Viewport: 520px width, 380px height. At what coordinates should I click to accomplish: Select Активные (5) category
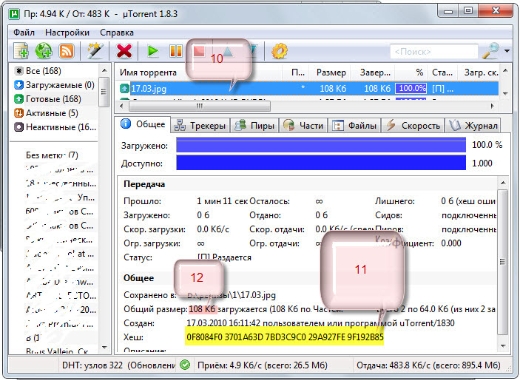pyautogui.click(x=52, y=113)
